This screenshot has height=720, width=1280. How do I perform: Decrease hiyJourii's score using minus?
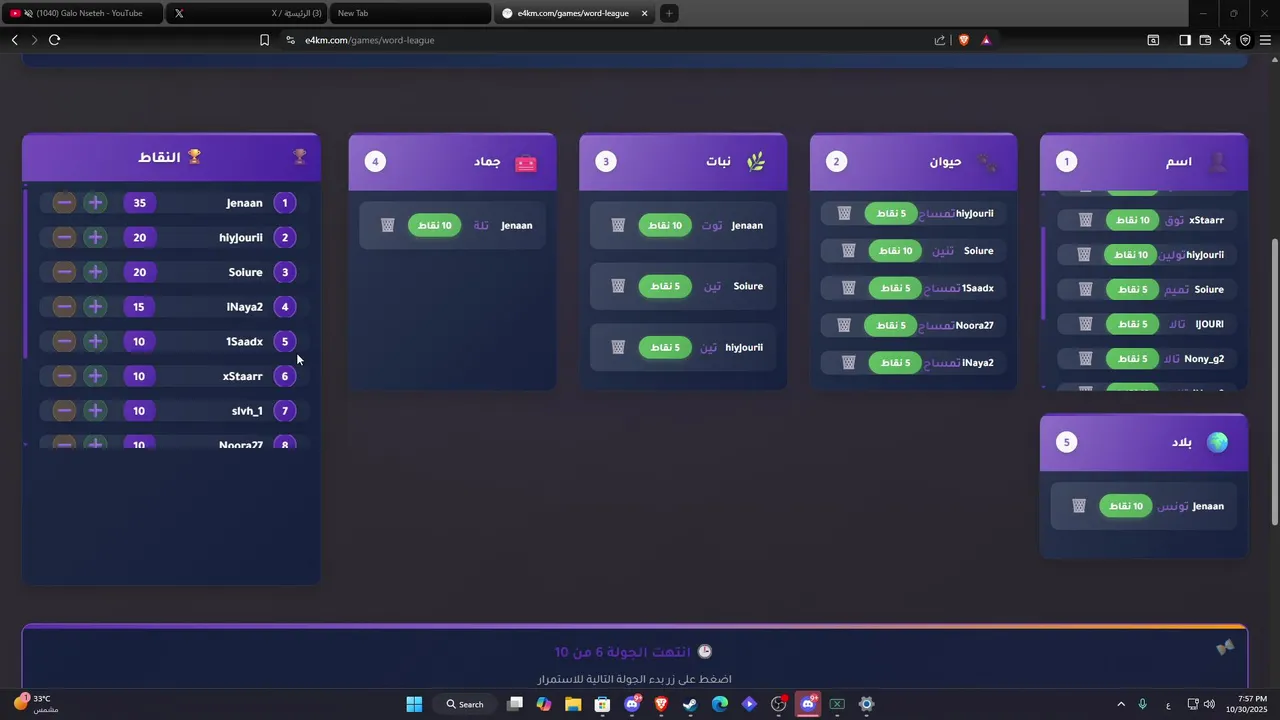pos(64,238)
